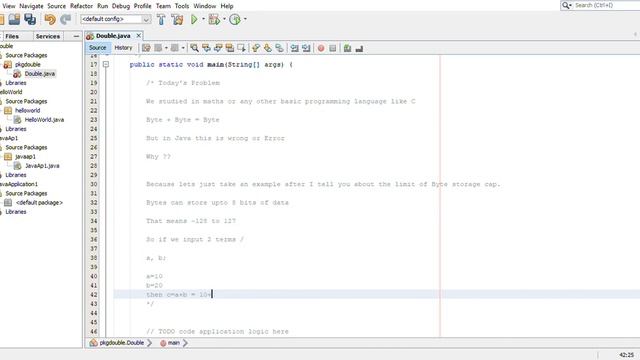Select the javaap1 package node
This screenshot has width=640, height=360.
point(25,157)
